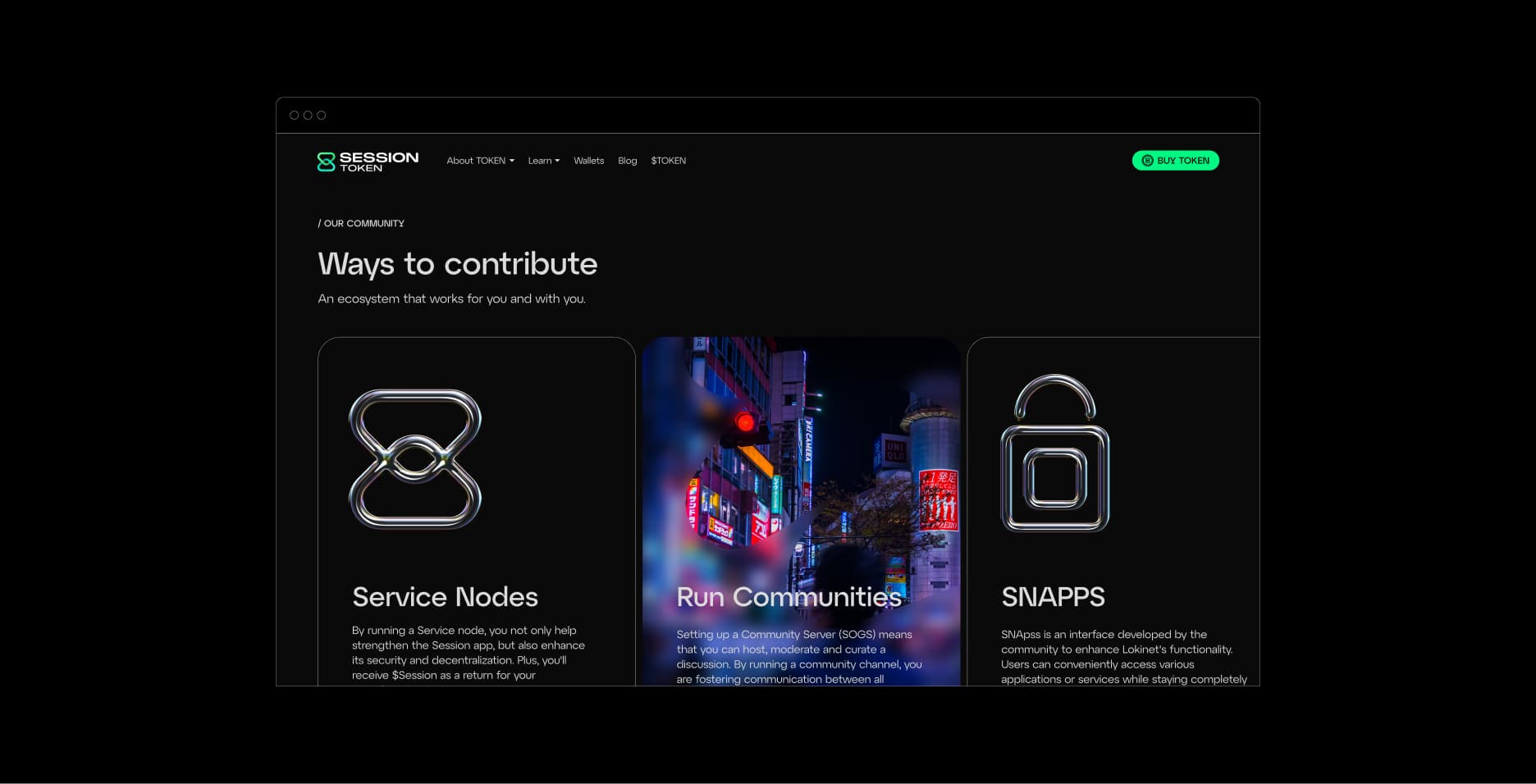Click the first window control dot

295,116
